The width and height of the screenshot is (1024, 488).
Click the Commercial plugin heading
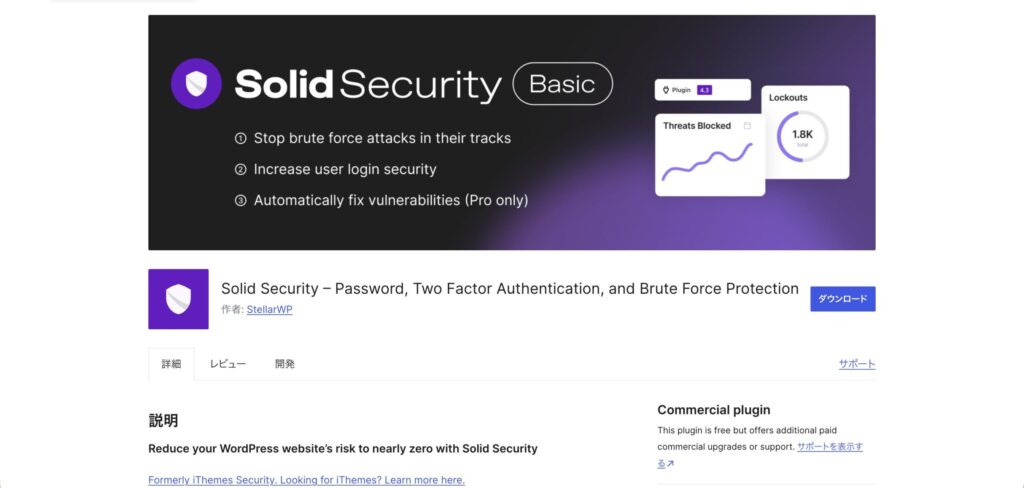(x=713, y=410)
